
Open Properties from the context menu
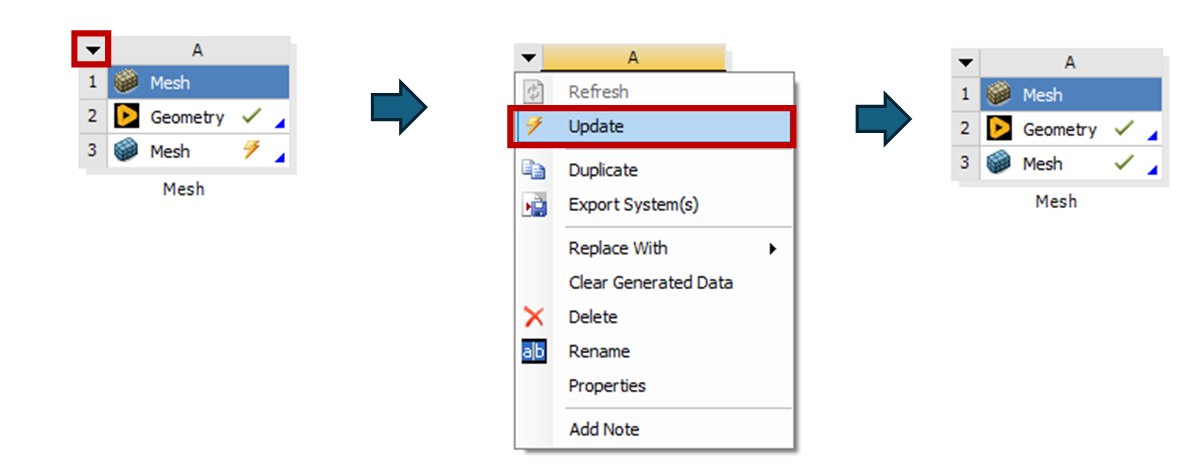coord(607,386)
